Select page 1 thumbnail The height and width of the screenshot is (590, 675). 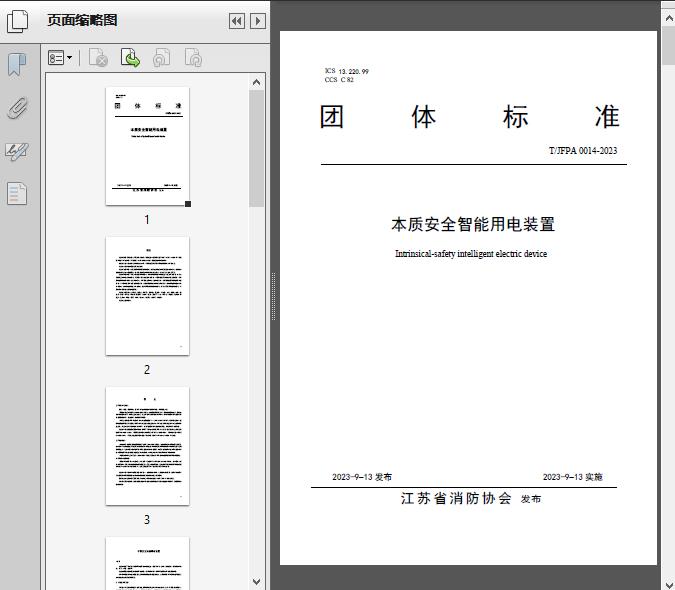point(147,146)
